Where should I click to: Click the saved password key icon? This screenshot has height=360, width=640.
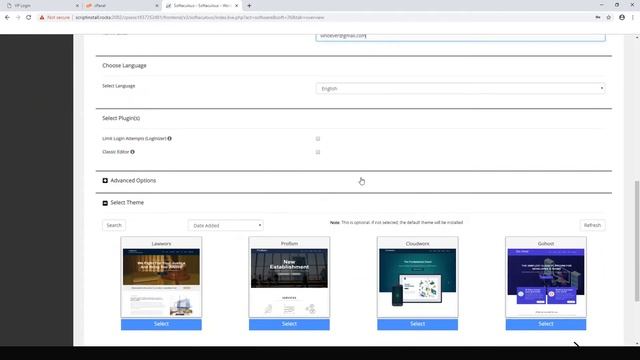(x=598, y=18)
